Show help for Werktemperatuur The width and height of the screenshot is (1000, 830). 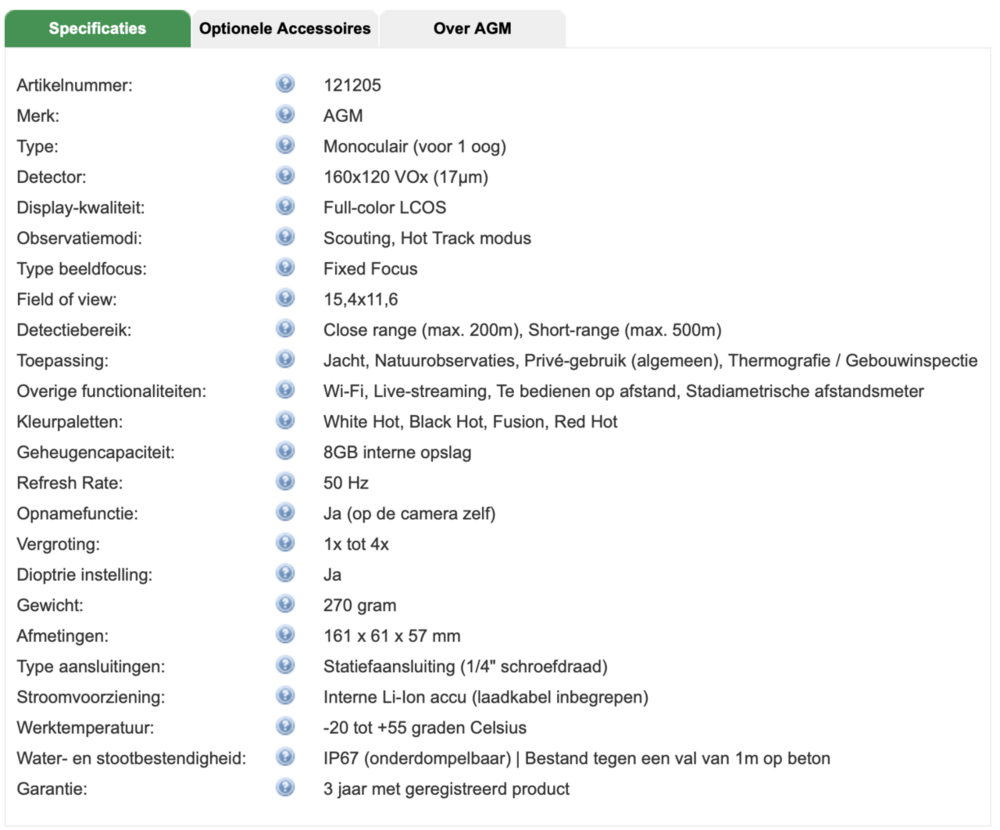[x=285, y=727]
